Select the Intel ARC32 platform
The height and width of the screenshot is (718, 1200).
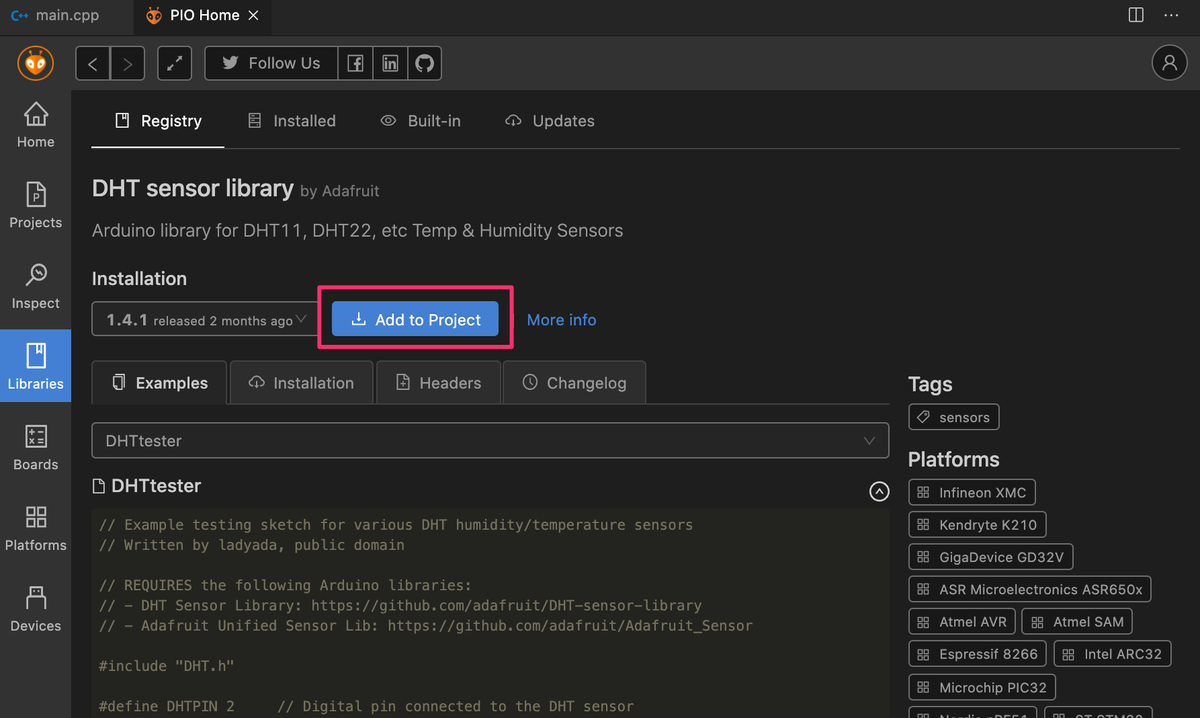pos(1113,654)
